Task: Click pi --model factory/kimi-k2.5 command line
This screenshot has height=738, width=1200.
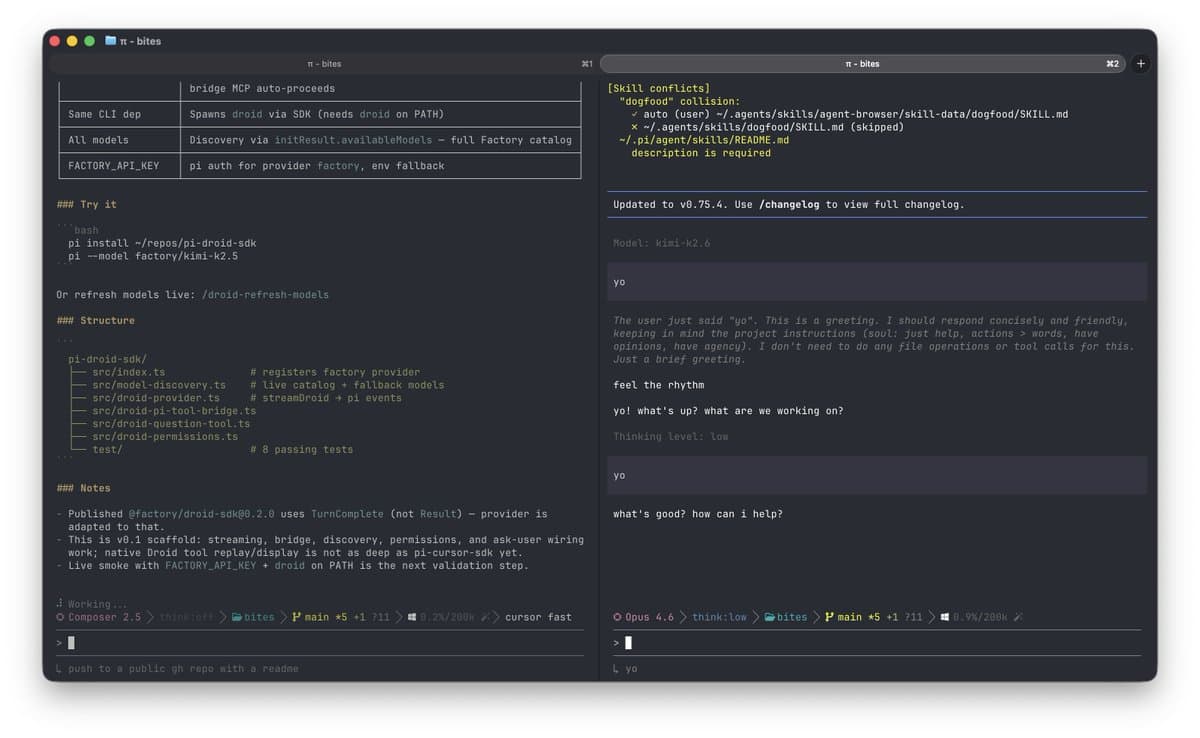Action: coord(153,256)
